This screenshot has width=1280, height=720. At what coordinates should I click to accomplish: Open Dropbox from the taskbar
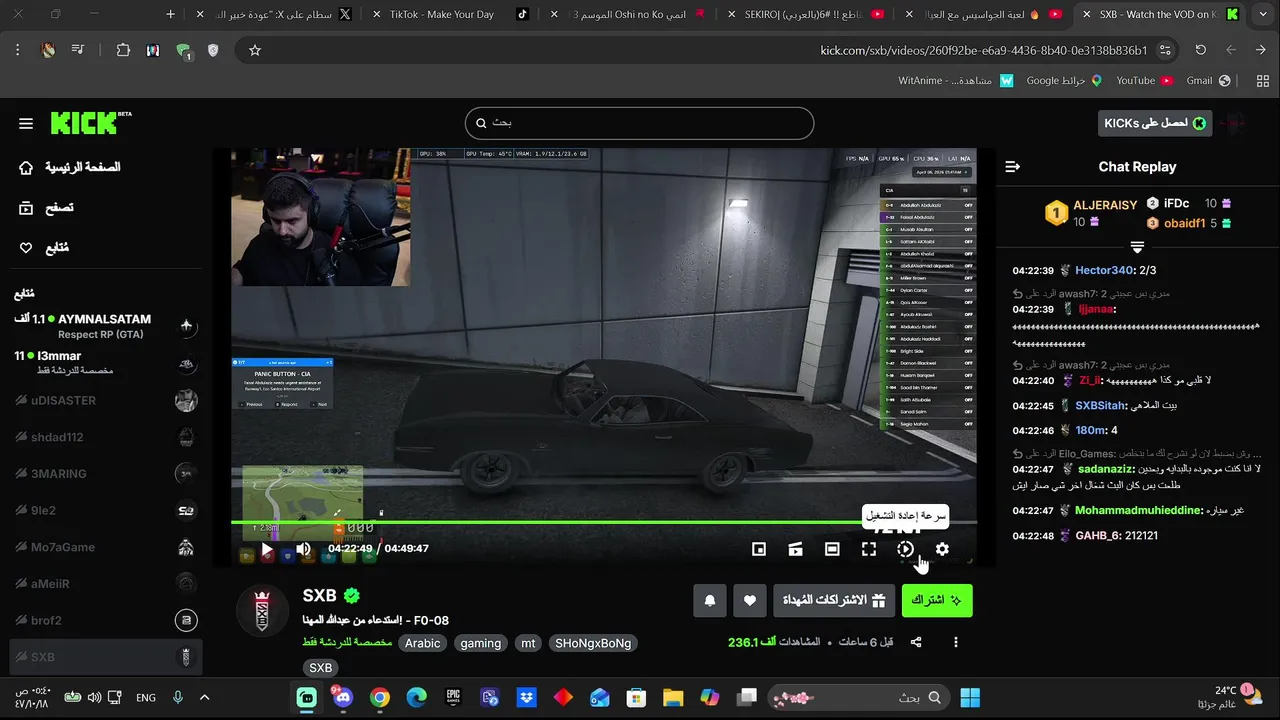pyautogui.click(x=526, y=697)
